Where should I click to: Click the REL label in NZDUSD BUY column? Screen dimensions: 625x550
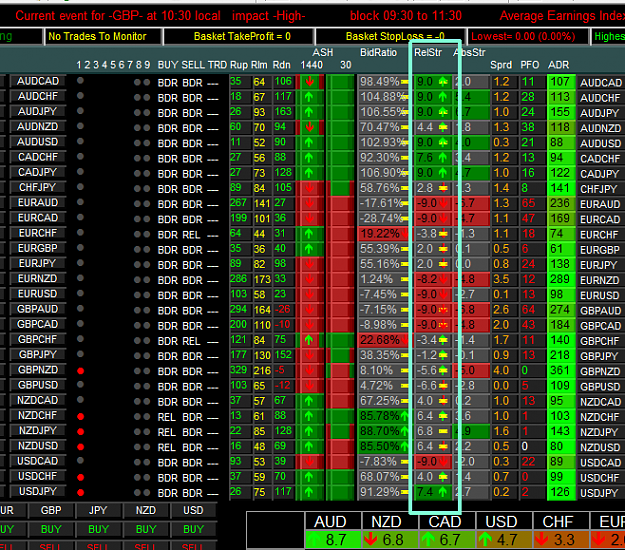(167, 448)
